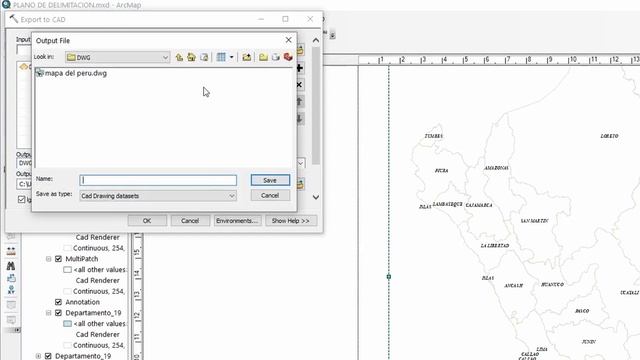Click Export to CAD vertical scrollbar thumb

(x=316, y=106)
